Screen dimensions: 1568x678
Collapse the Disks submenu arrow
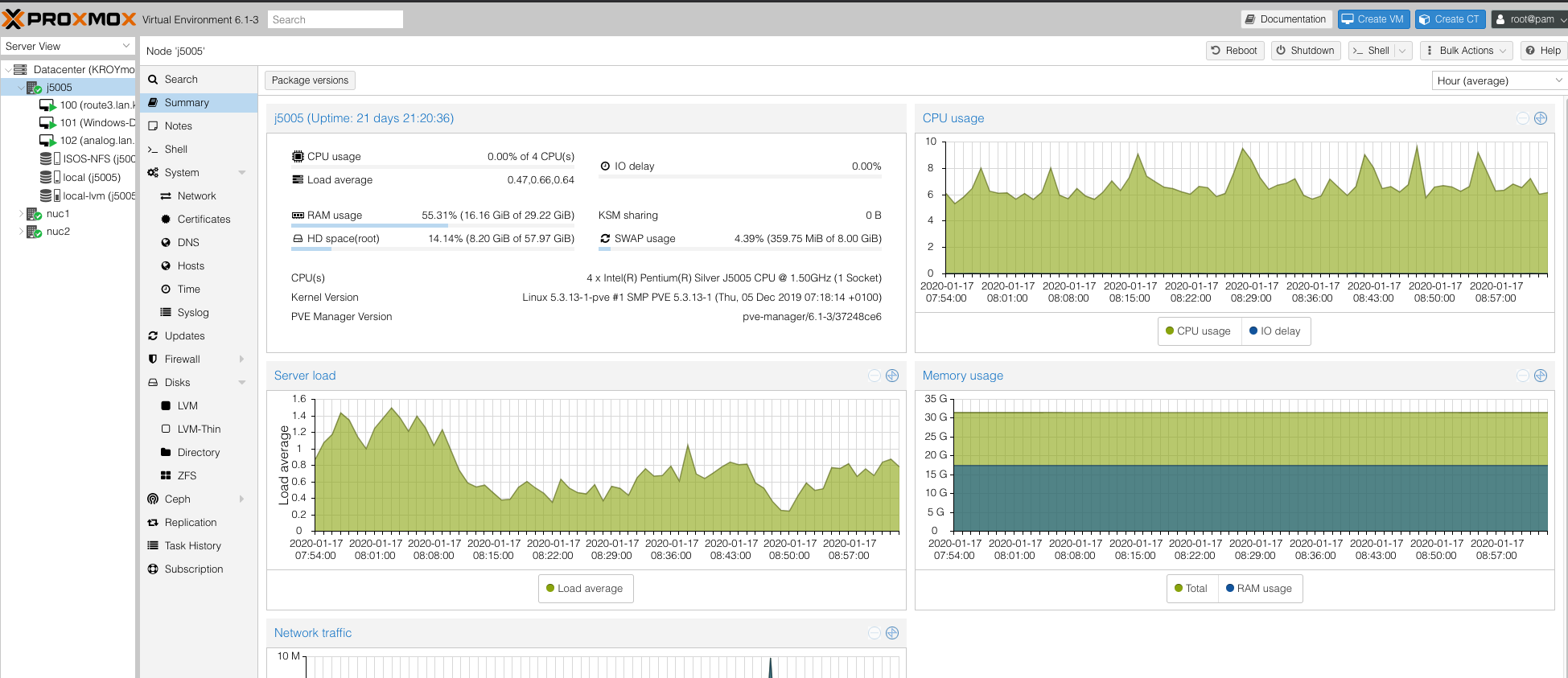[x=242, y=383]
